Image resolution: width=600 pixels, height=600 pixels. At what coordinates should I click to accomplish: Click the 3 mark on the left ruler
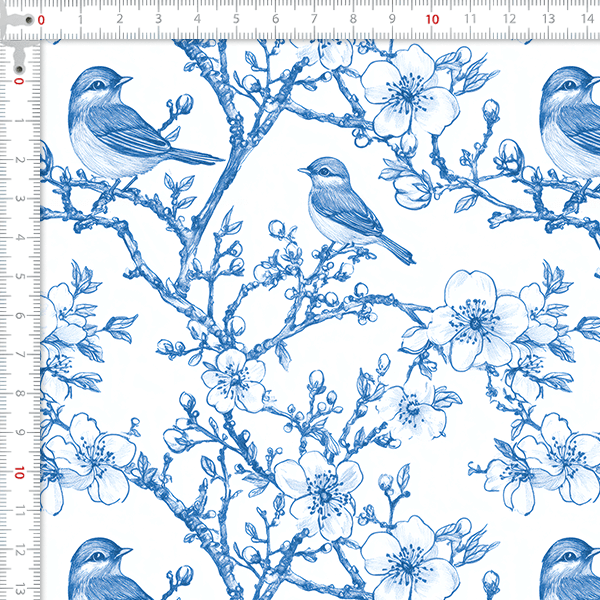[x=18, y=199]
